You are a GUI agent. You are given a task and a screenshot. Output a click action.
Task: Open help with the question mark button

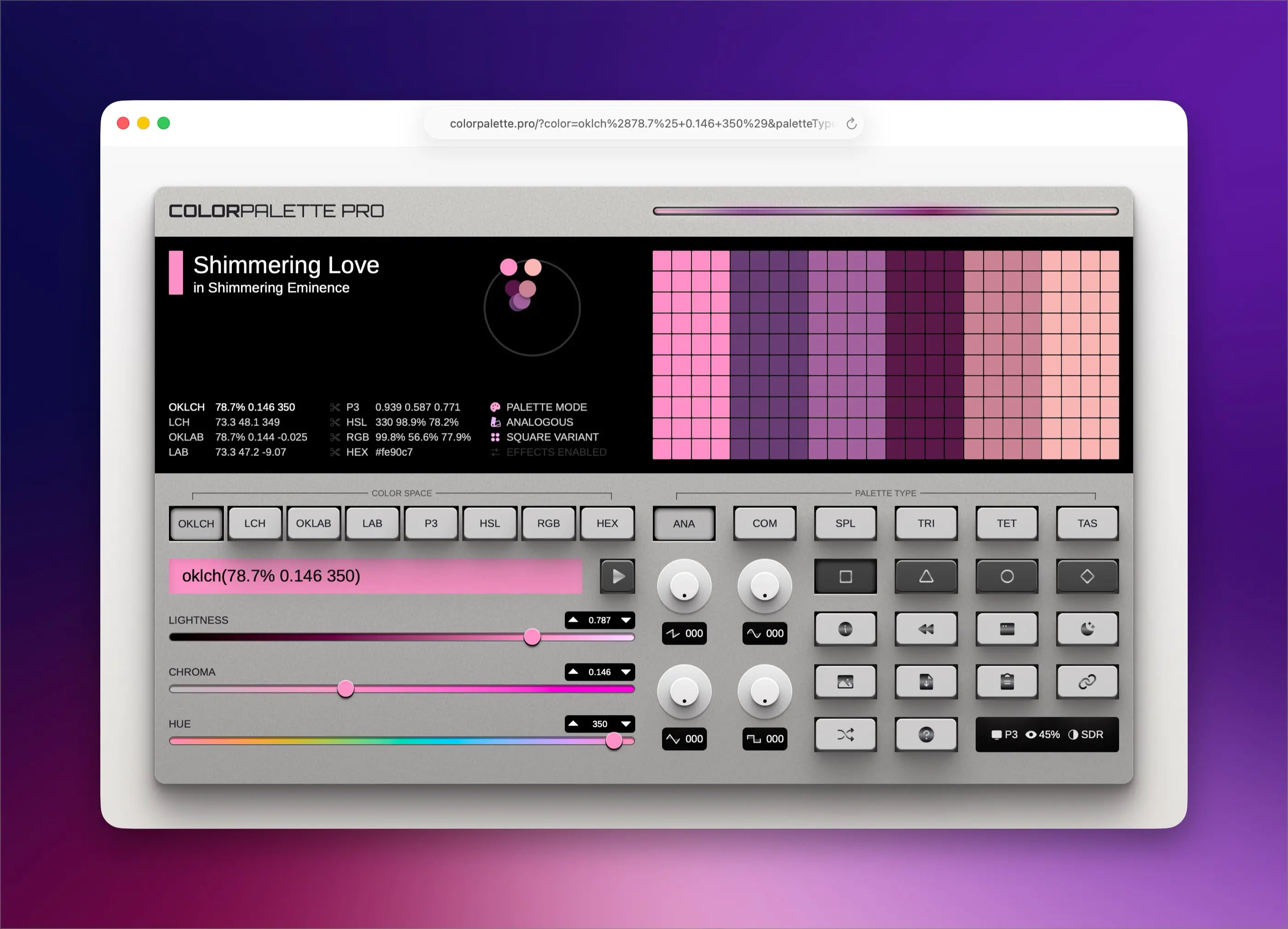click(x=926, y=735)
